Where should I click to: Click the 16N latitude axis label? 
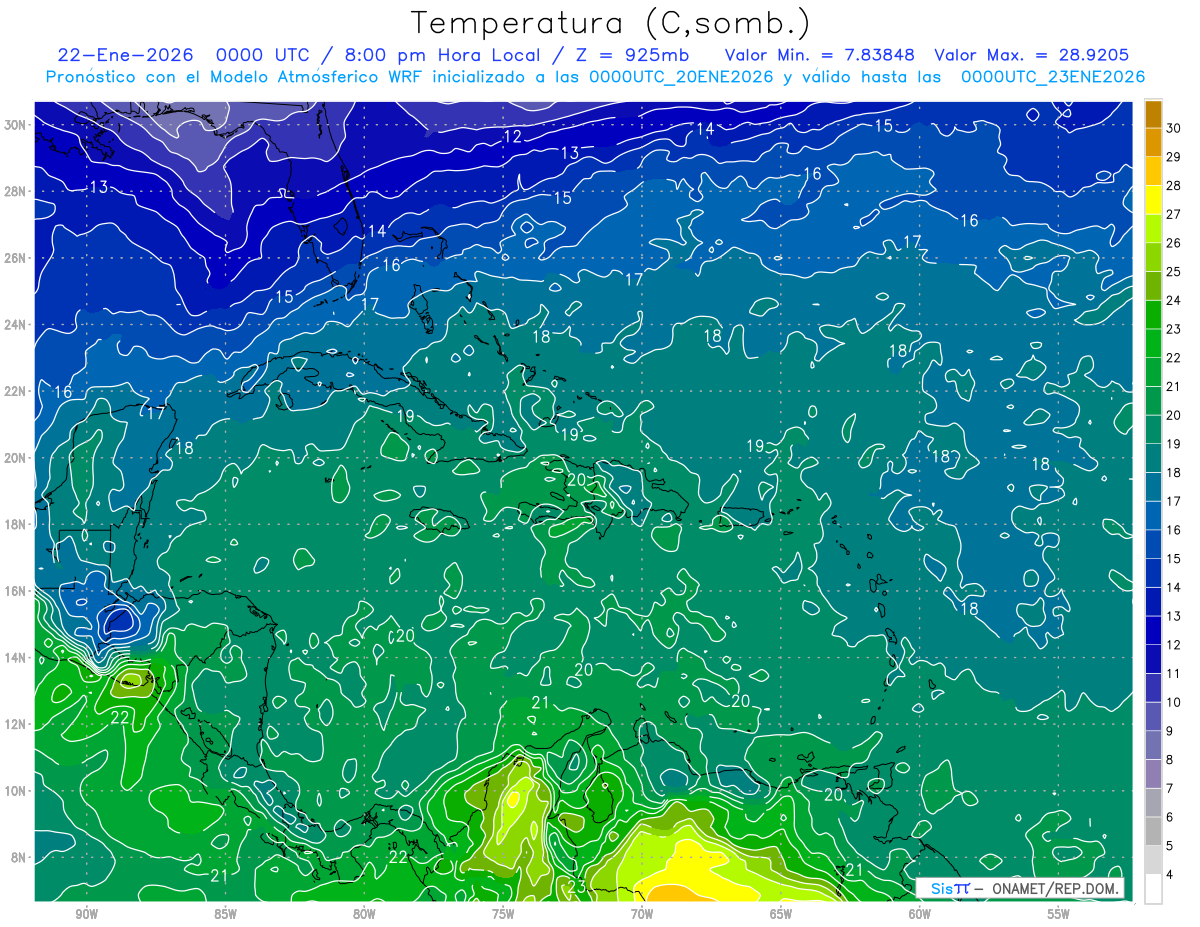15,591
